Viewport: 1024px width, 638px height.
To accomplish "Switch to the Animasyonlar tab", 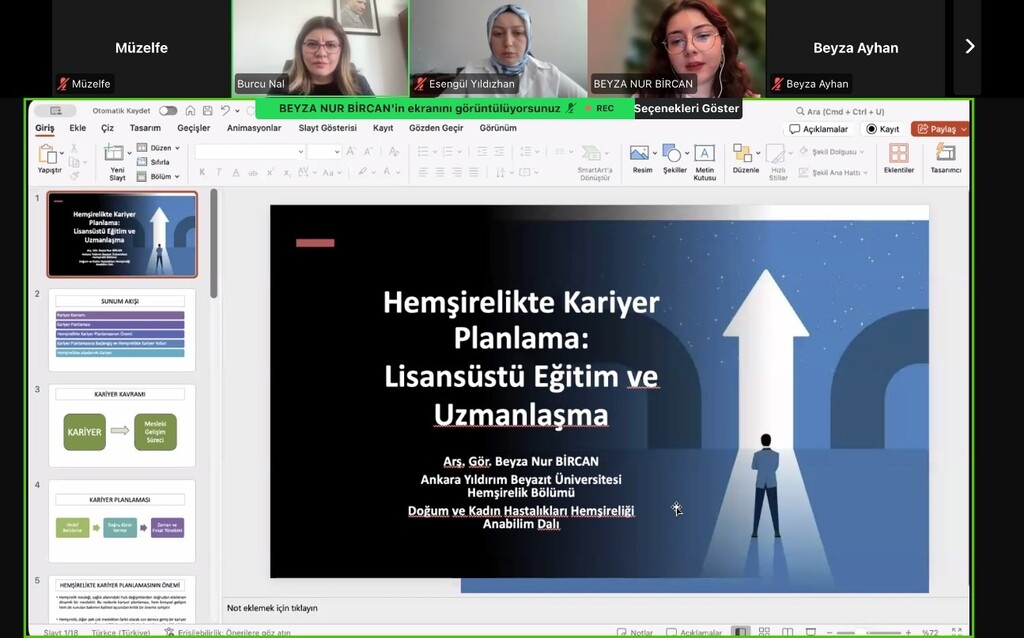I will 254,128.
